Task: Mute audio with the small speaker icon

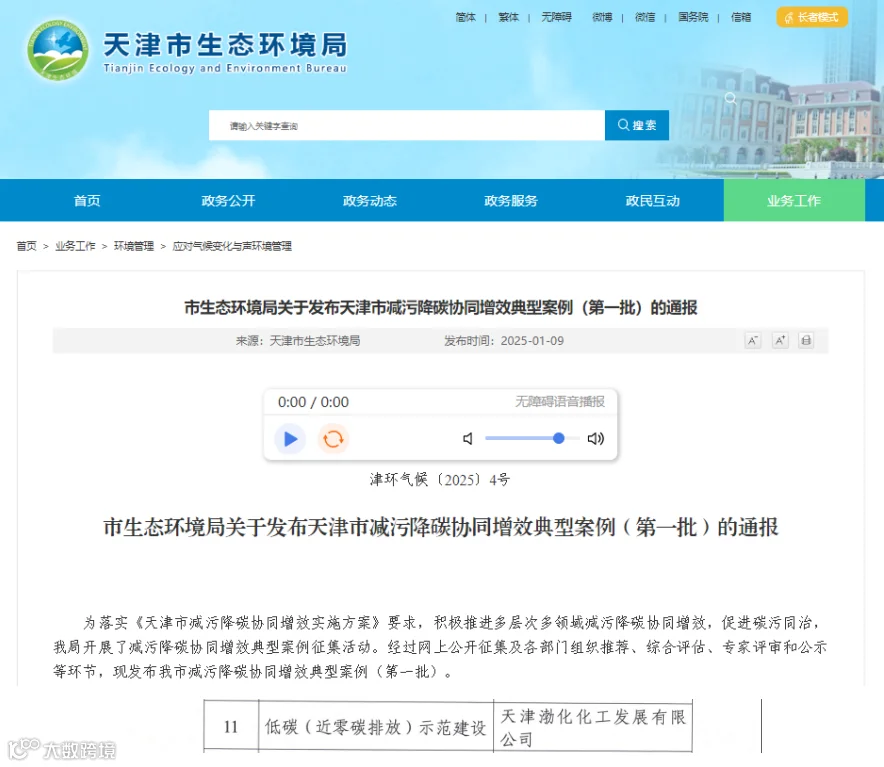Action: click(x=468, y=439)
